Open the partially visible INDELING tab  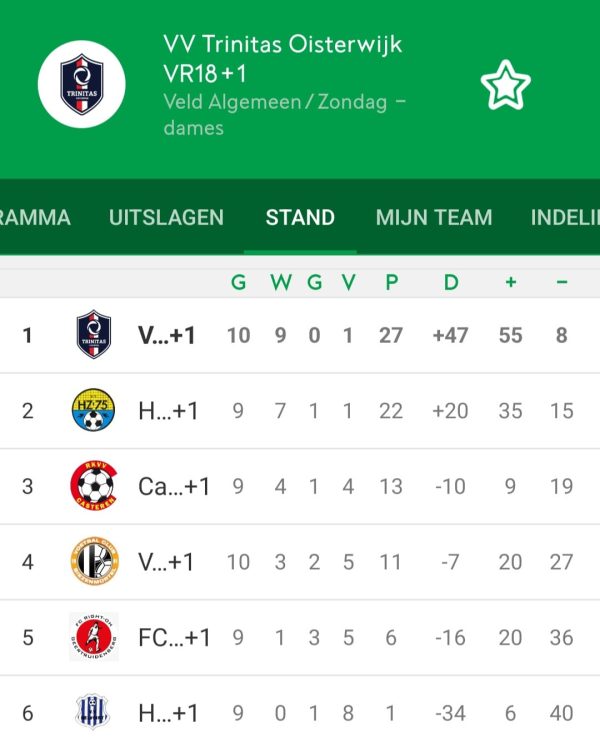click(565, 218)
